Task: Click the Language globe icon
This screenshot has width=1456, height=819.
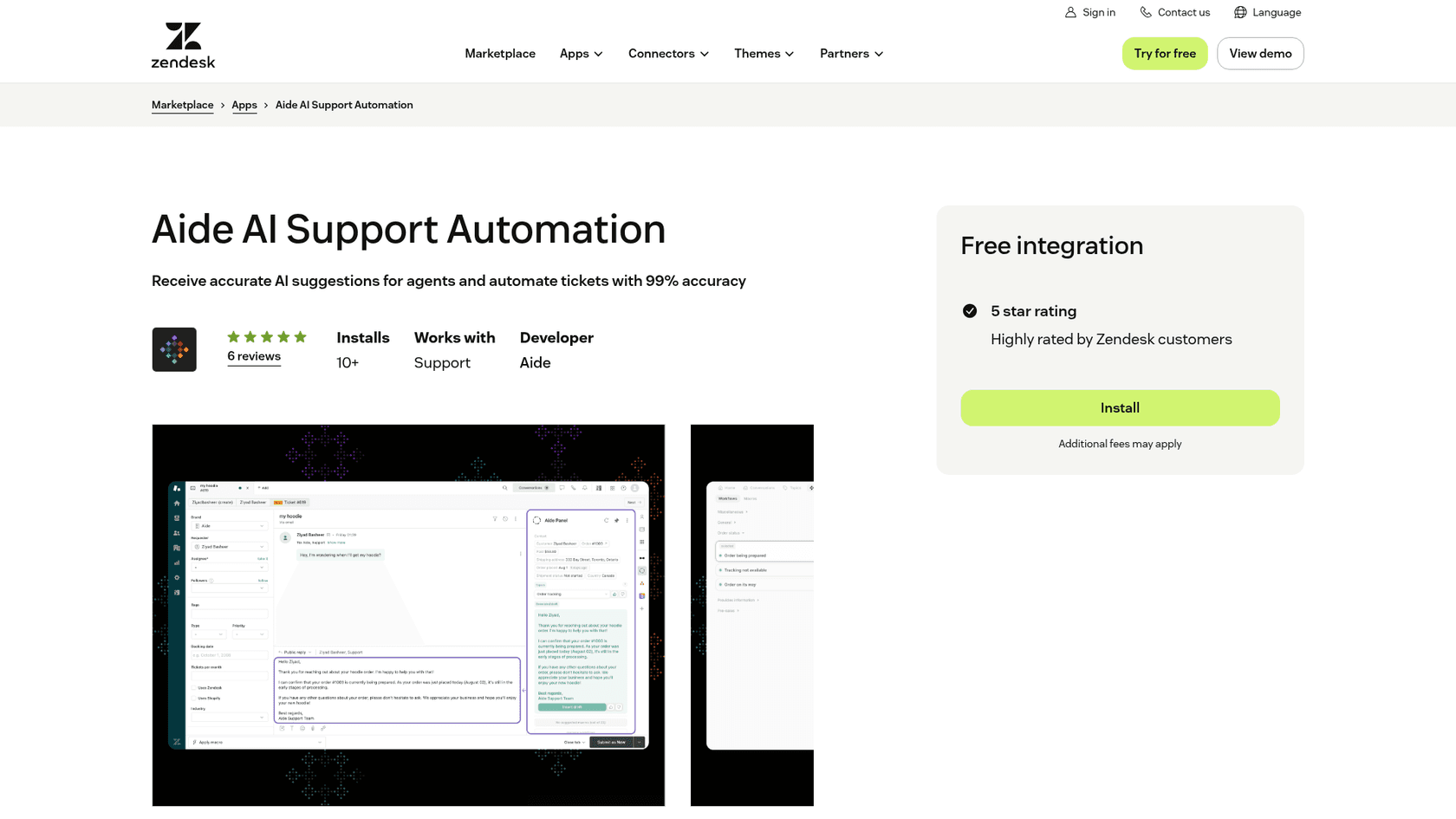Action: [1240, 12]
